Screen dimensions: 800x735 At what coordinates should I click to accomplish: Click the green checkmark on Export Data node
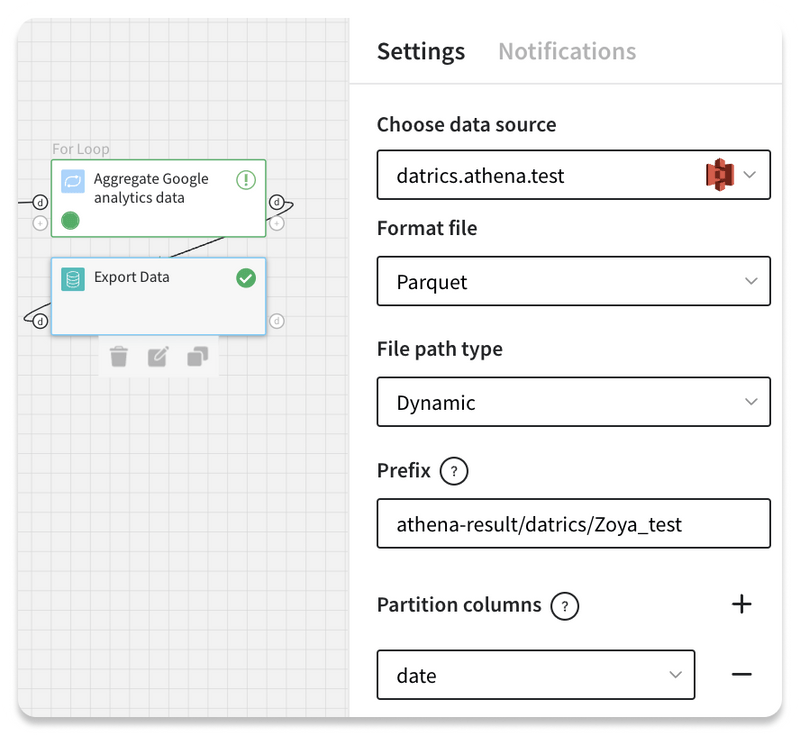click(247, 278)
